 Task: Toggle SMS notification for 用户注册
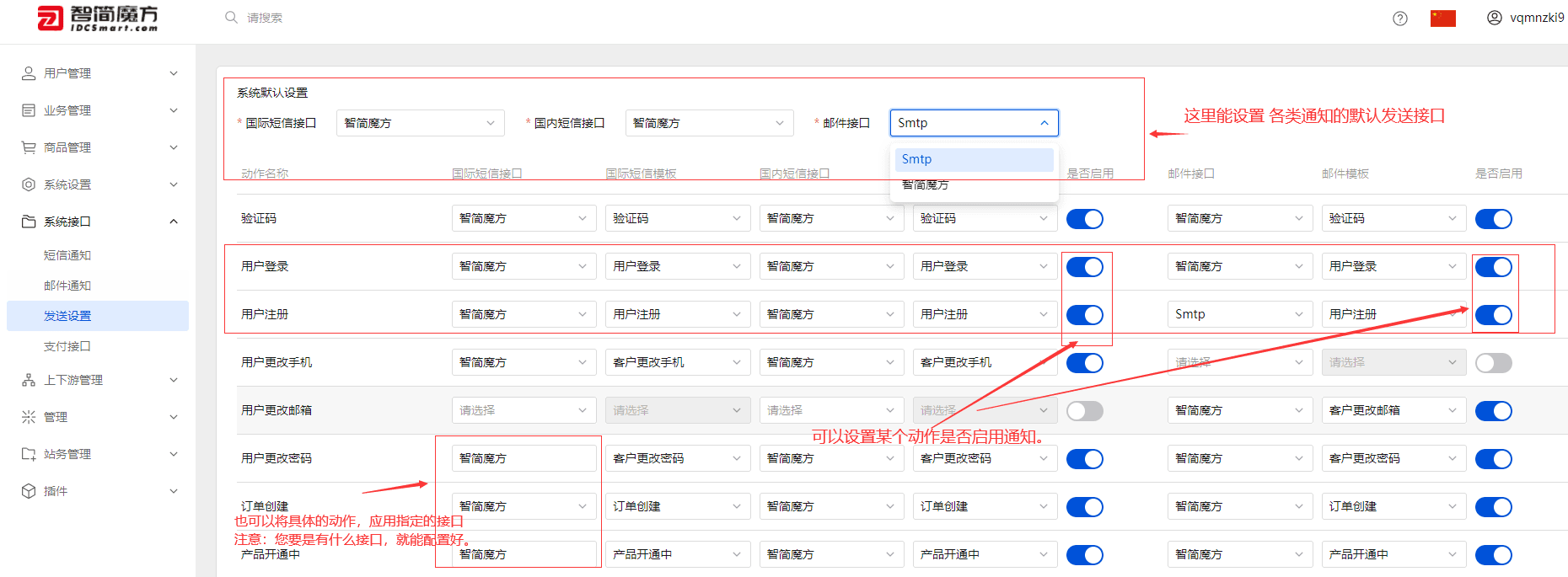click(1085, 315)
